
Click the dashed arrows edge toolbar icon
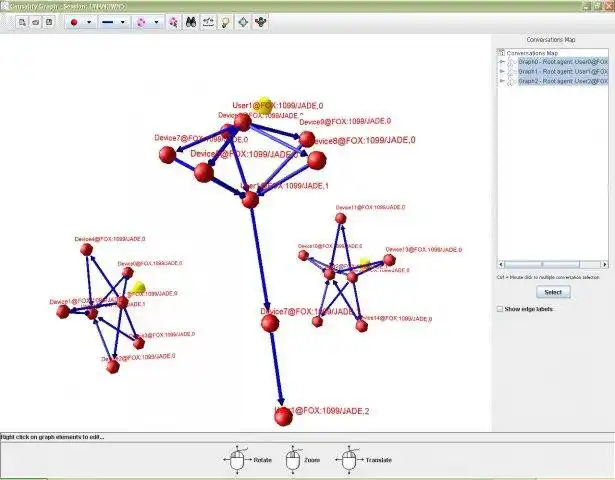[x=208, y=22]
